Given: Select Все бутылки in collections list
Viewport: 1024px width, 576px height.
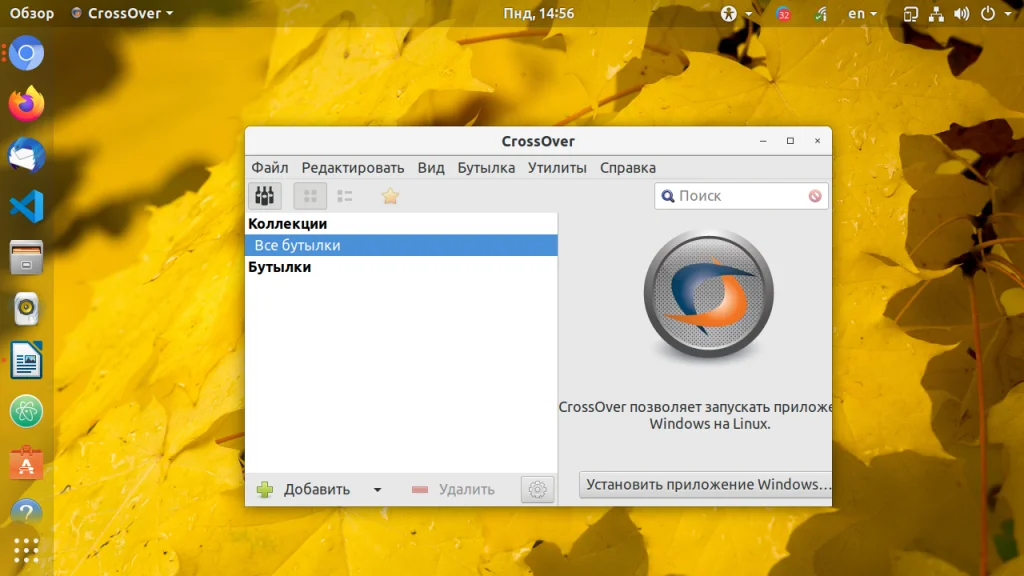Looking at the screenshot, I should 401,246.
